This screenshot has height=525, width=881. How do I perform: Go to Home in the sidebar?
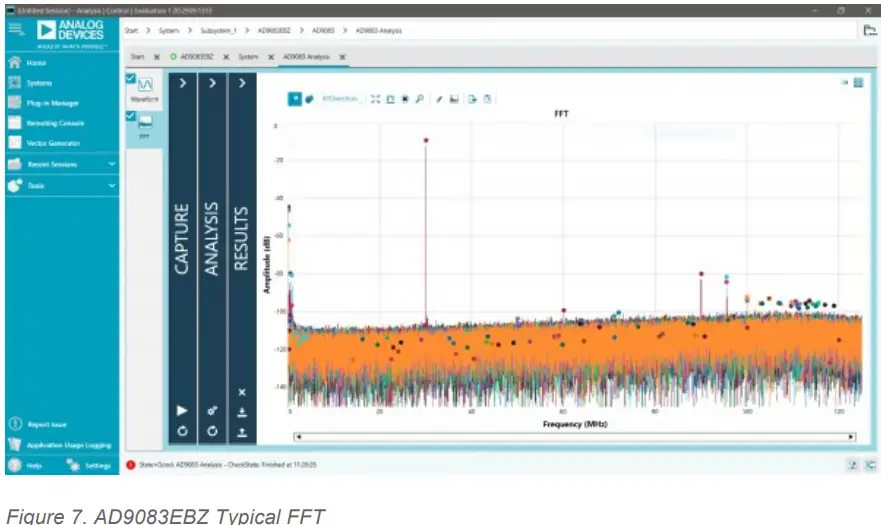click(36, 63)
